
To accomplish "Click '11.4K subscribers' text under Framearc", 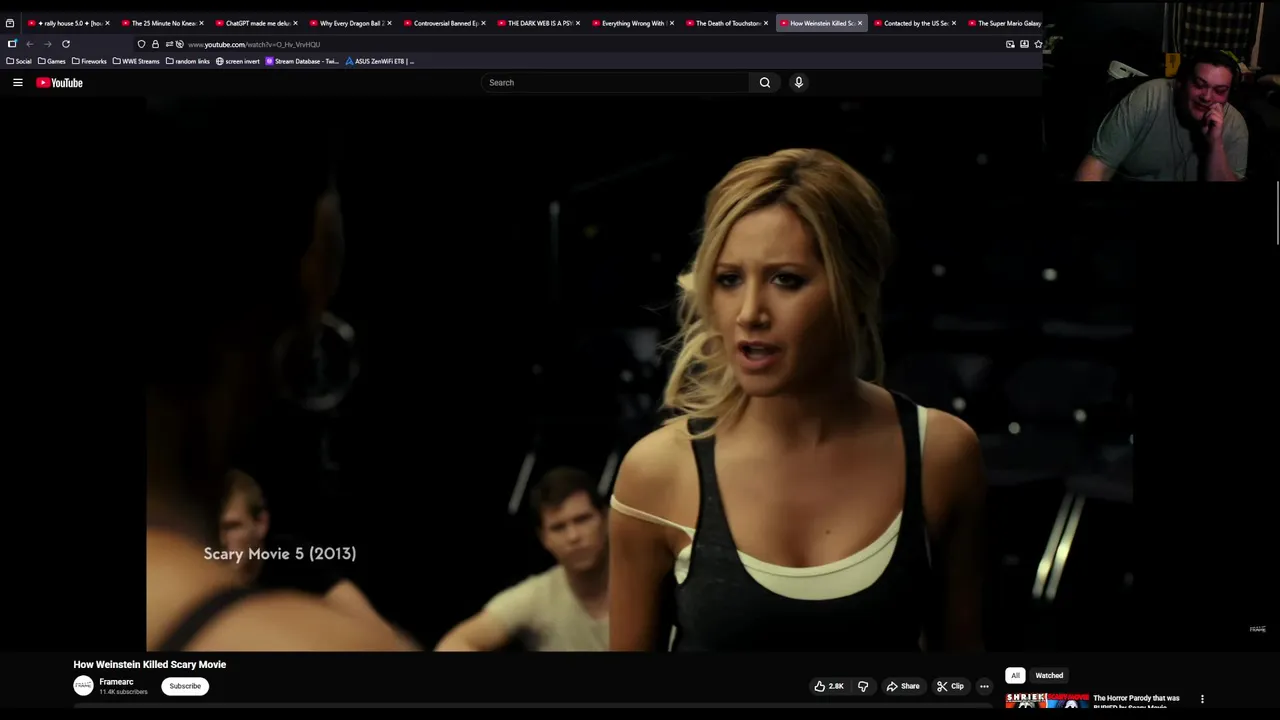I will click(123, 692).
